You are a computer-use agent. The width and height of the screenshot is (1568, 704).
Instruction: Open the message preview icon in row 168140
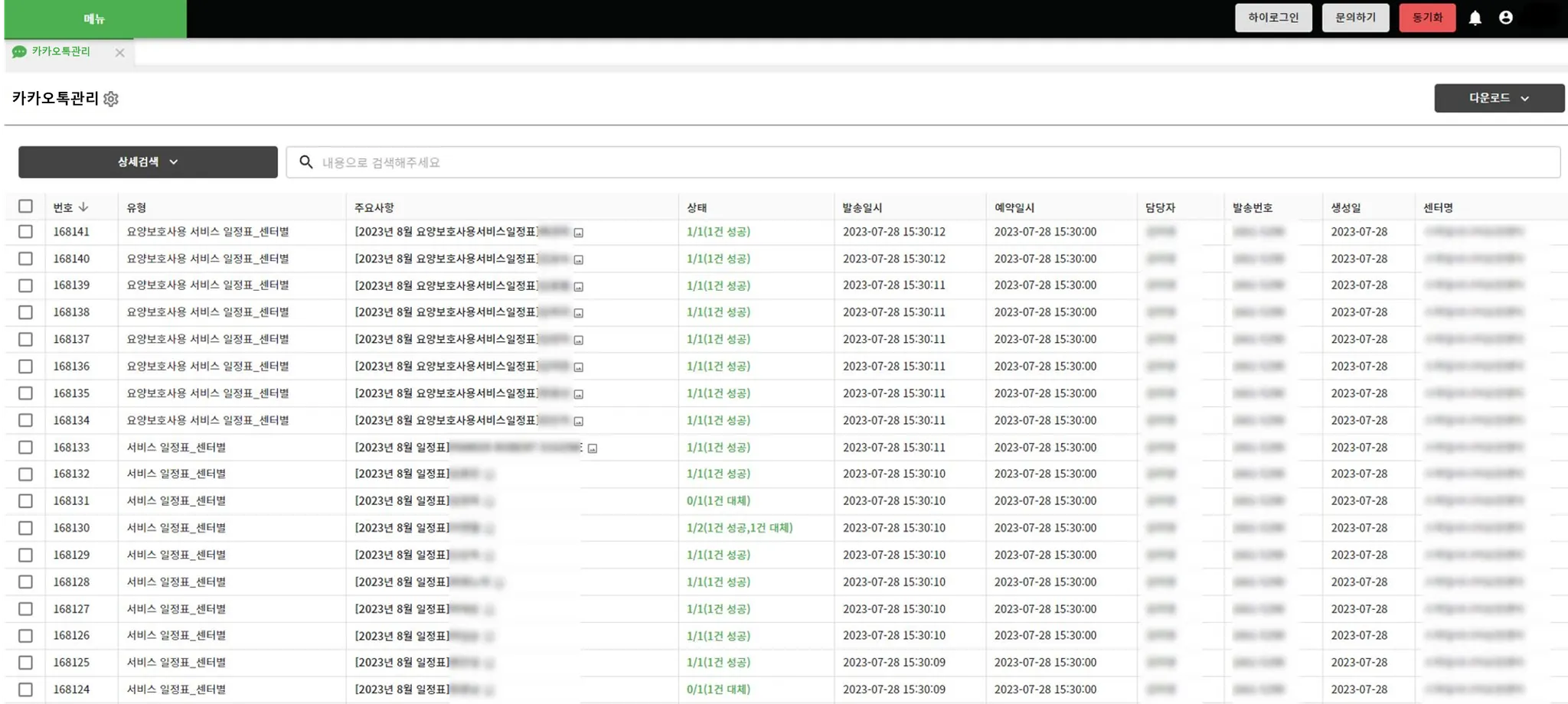click(579, 259)
